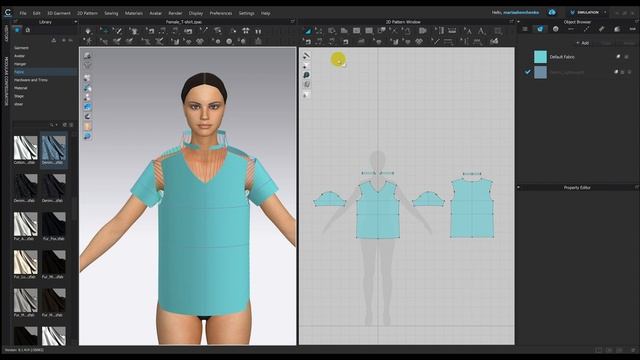Click the pause-shaped icon in 3D toolbar

point(258,31)
